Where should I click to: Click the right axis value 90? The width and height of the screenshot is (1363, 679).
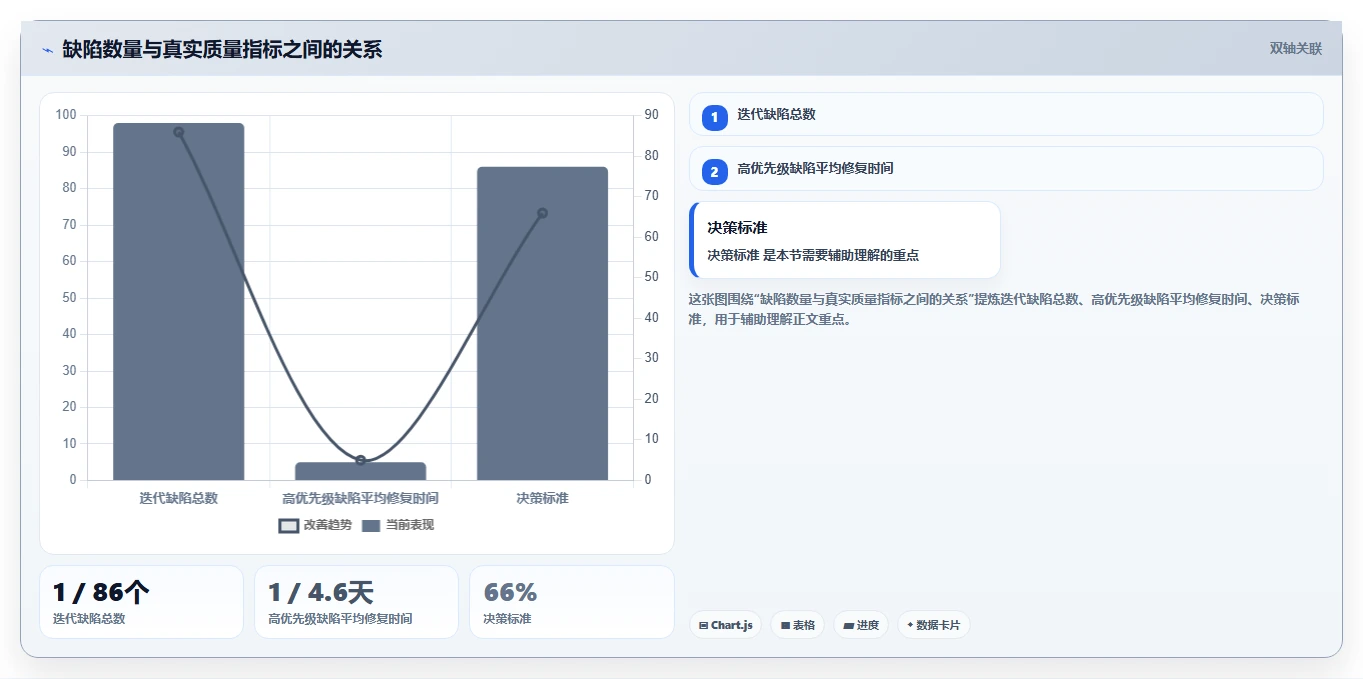coord(651,115)
